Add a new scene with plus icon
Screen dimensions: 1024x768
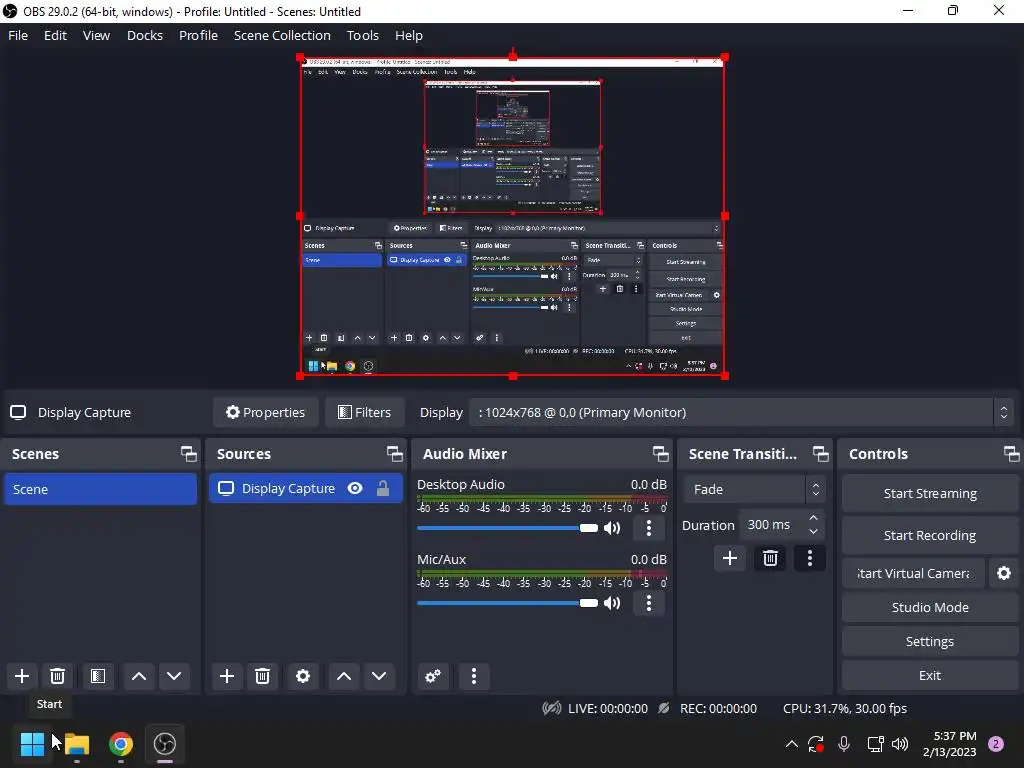[x=22, y=676]
